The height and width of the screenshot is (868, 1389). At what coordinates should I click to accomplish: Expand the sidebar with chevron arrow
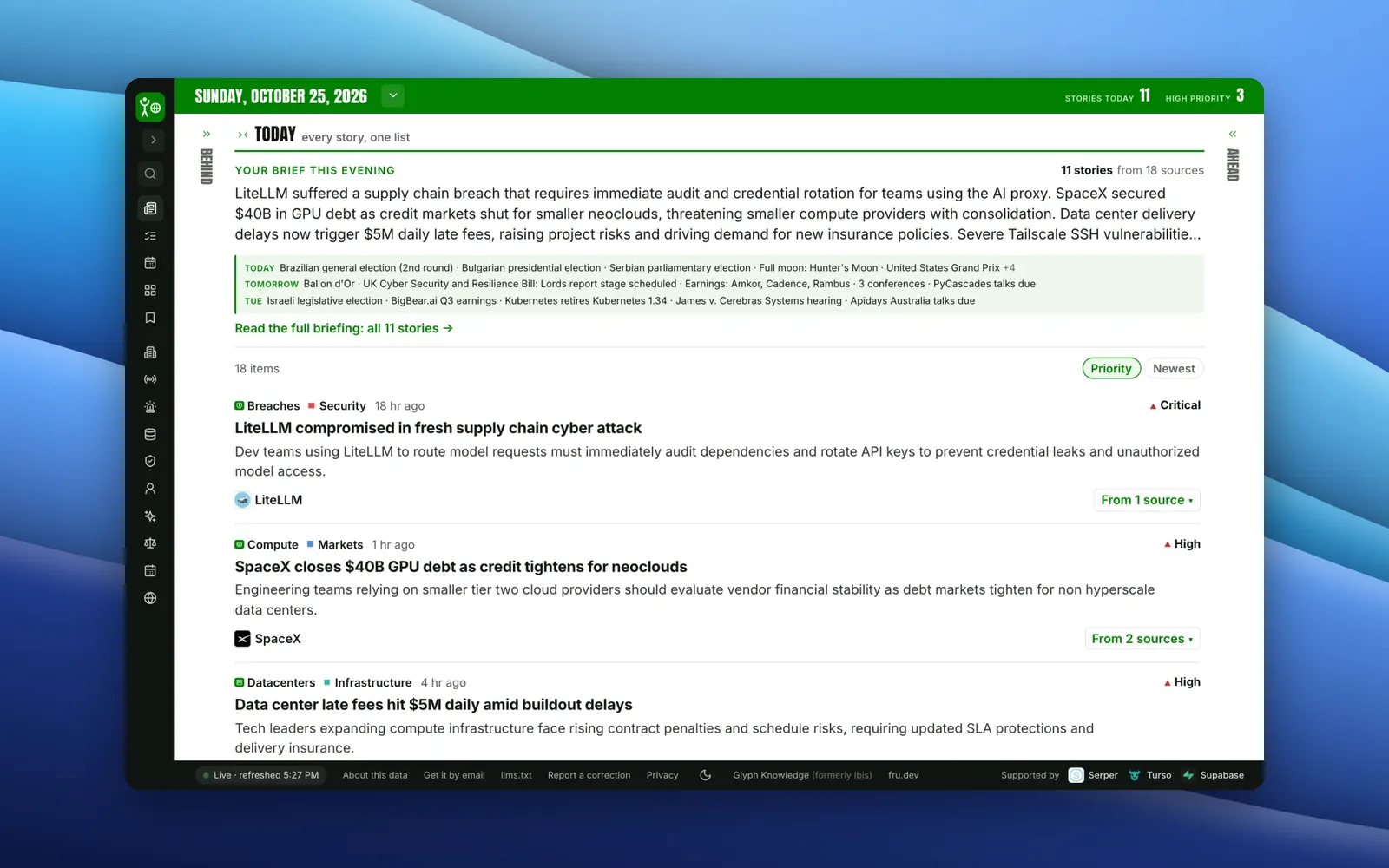point(154,140)
